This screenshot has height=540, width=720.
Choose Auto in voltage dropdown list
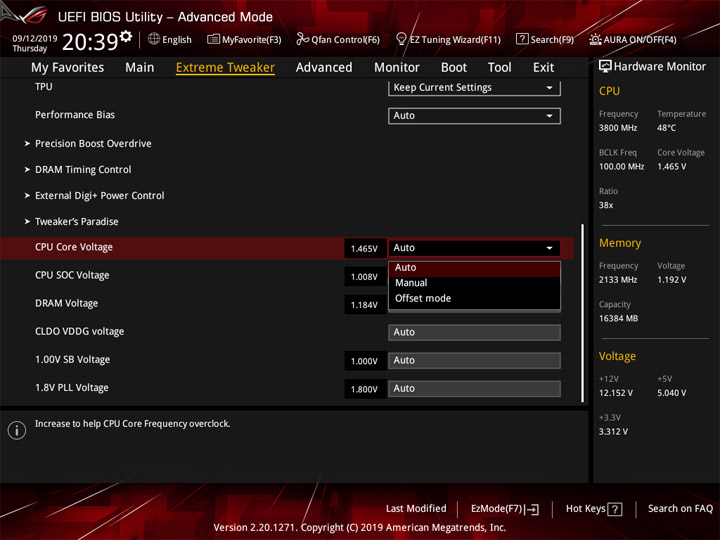(474, 268)
